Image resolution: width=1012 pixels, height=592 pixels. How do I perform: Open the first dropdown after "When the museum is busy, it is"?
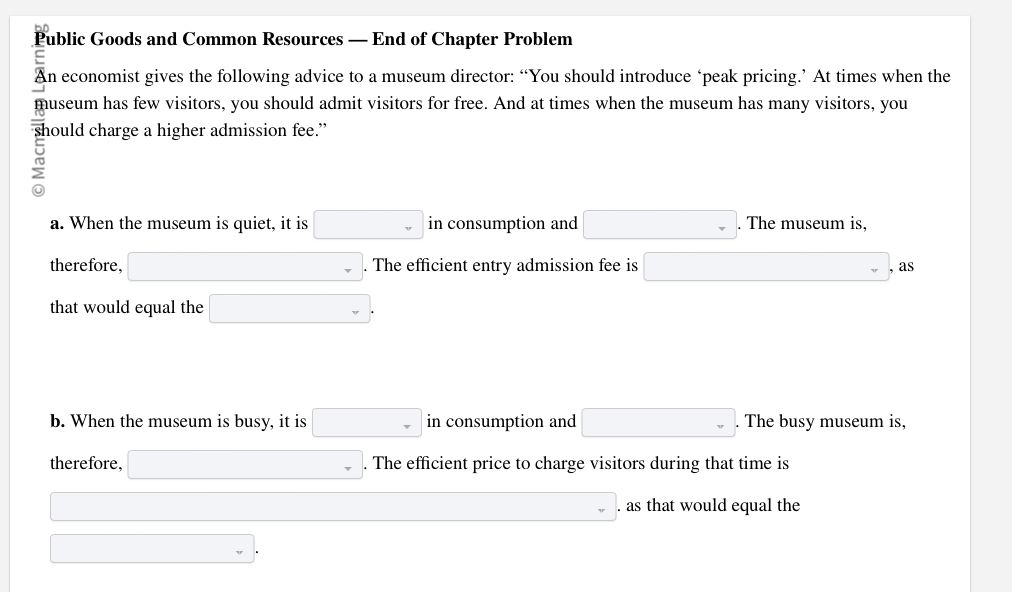pyautogui.click(x=366, y=422)
